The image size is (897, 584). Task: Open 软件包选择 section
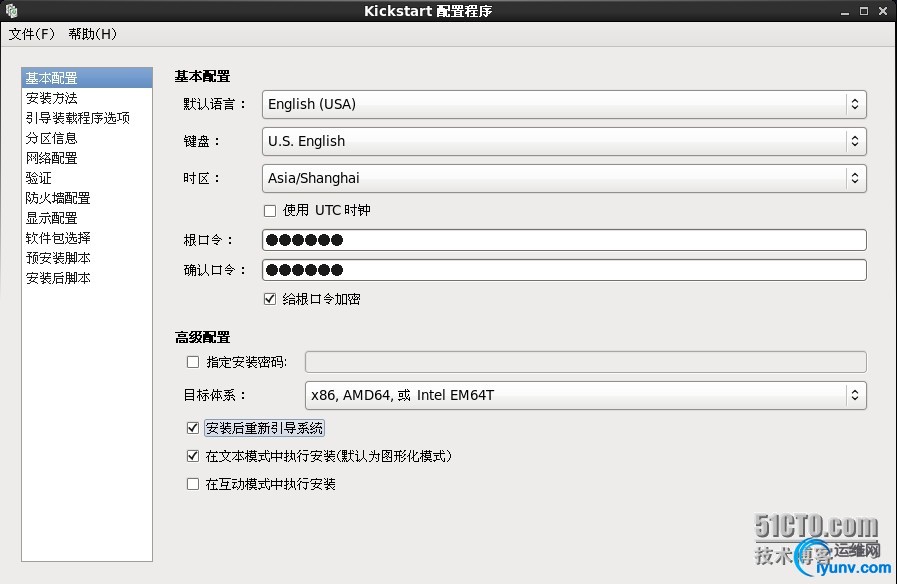pyautogui.click(x=87, y=238)
